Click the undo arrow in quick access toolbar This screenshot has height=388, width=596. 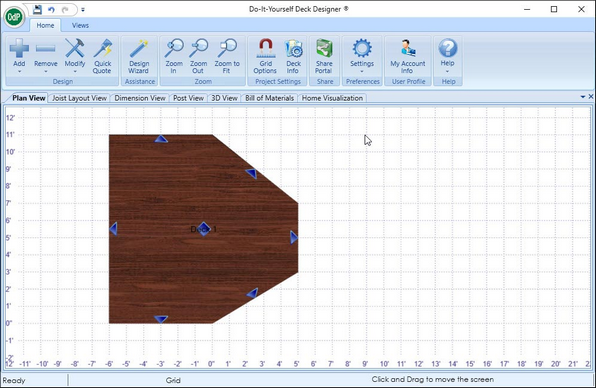[51, 10]
